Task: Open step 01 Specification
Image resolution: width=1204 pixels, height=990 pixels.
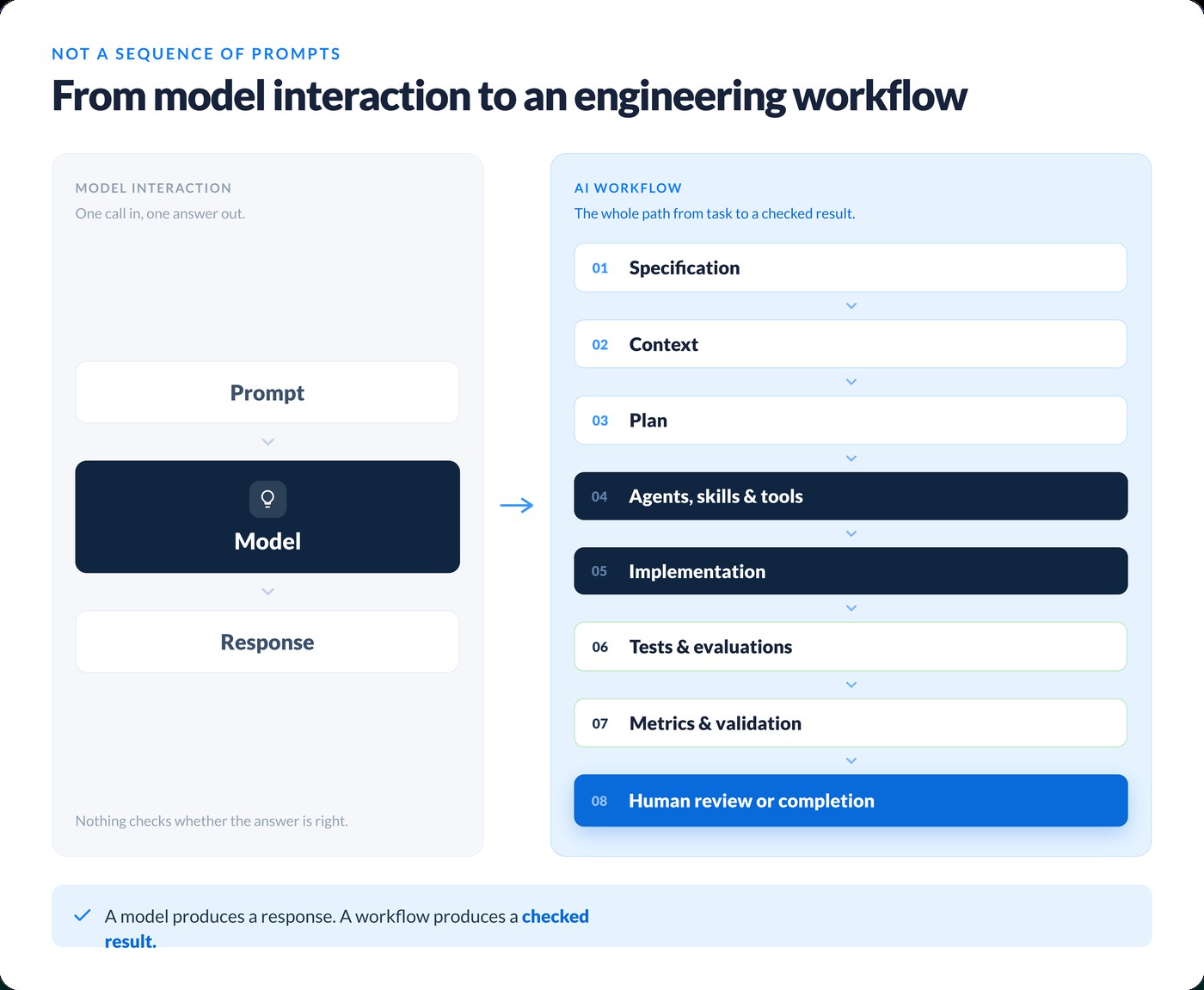Action: pyautogui.click(x=851, y=267)
